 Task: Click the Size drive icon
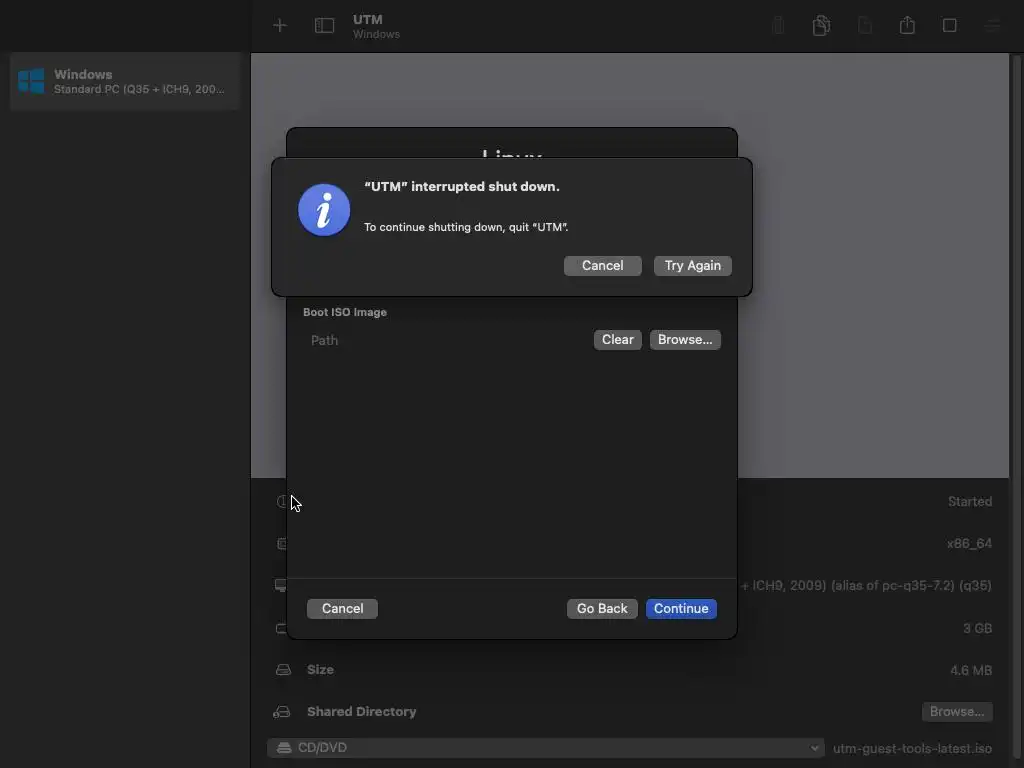[283, 670]
